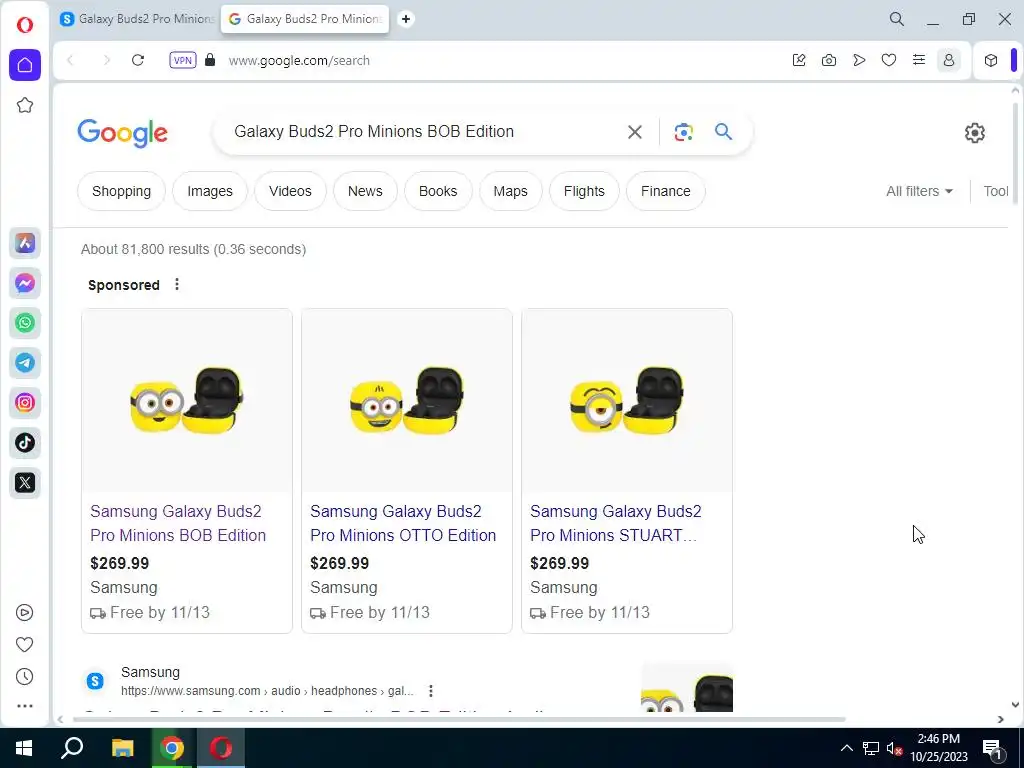Open Samsung Galaxy Buds2 Pro Minions OTTO Edition link
The width and height of the screenshot is (1024, 768).
coord(403,523)
